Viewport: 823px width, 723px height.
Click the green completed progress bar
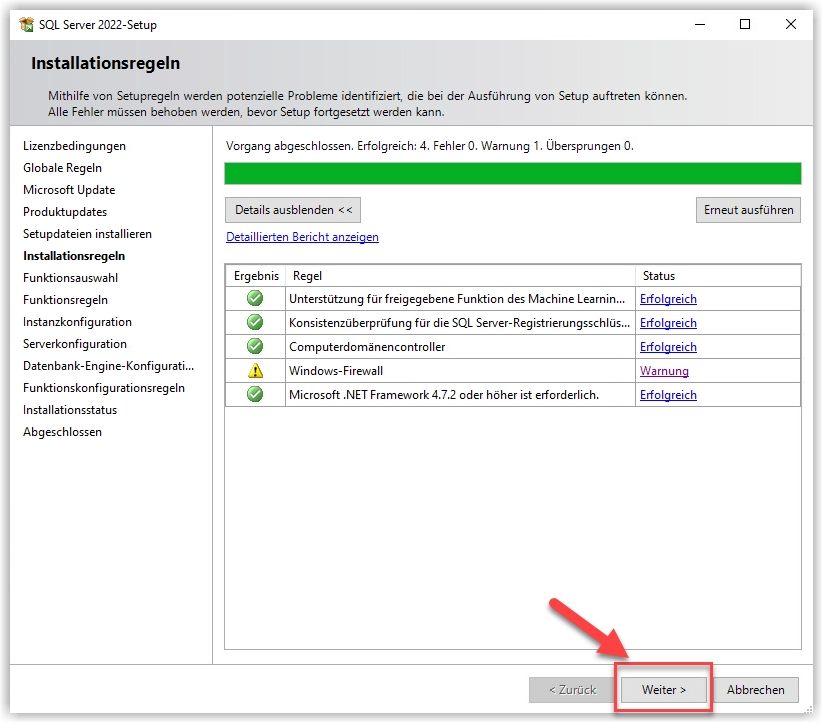coord(513,174)
